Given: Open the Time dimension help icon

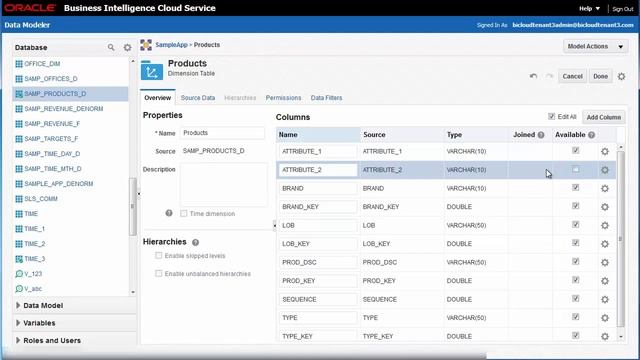Looking at the screenshot, I should pyautogui.click(x=169, y=213).
